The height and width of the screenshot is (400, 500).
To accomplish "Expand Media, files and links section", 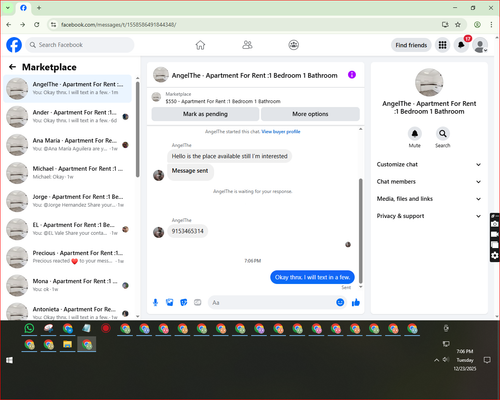I will click(429, 199).
